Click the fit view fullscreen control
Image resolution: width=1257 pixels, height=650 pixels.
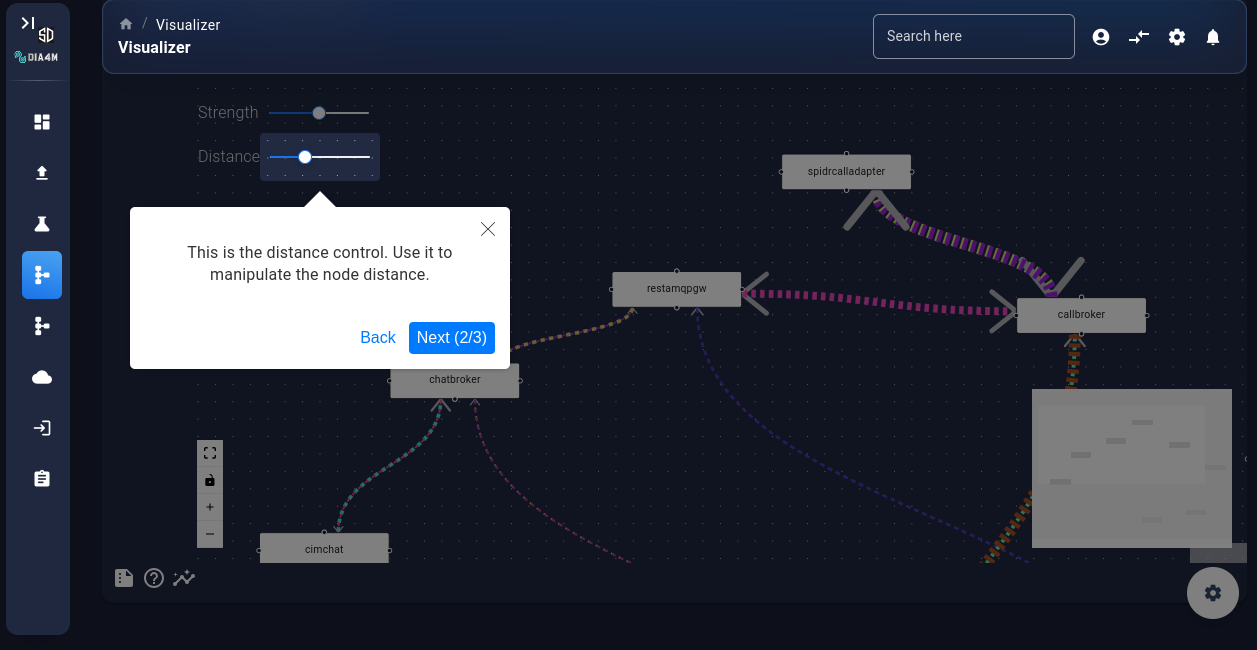(210, 453)
